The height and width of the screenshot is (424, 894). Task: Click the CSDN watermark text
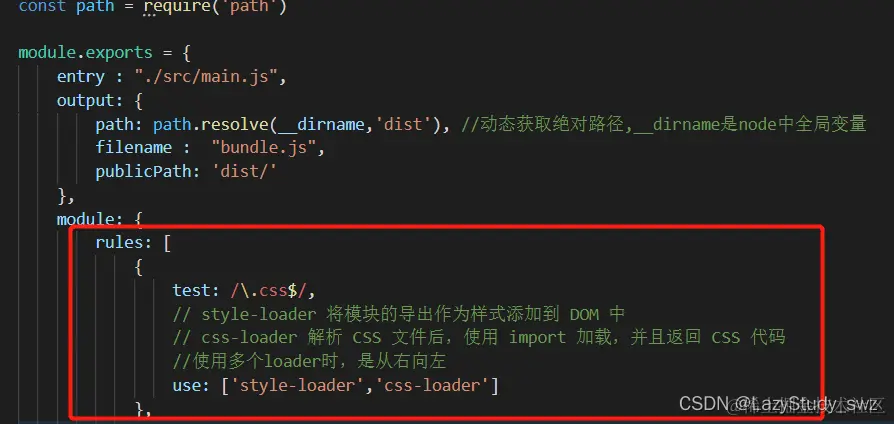coord(781,403)
